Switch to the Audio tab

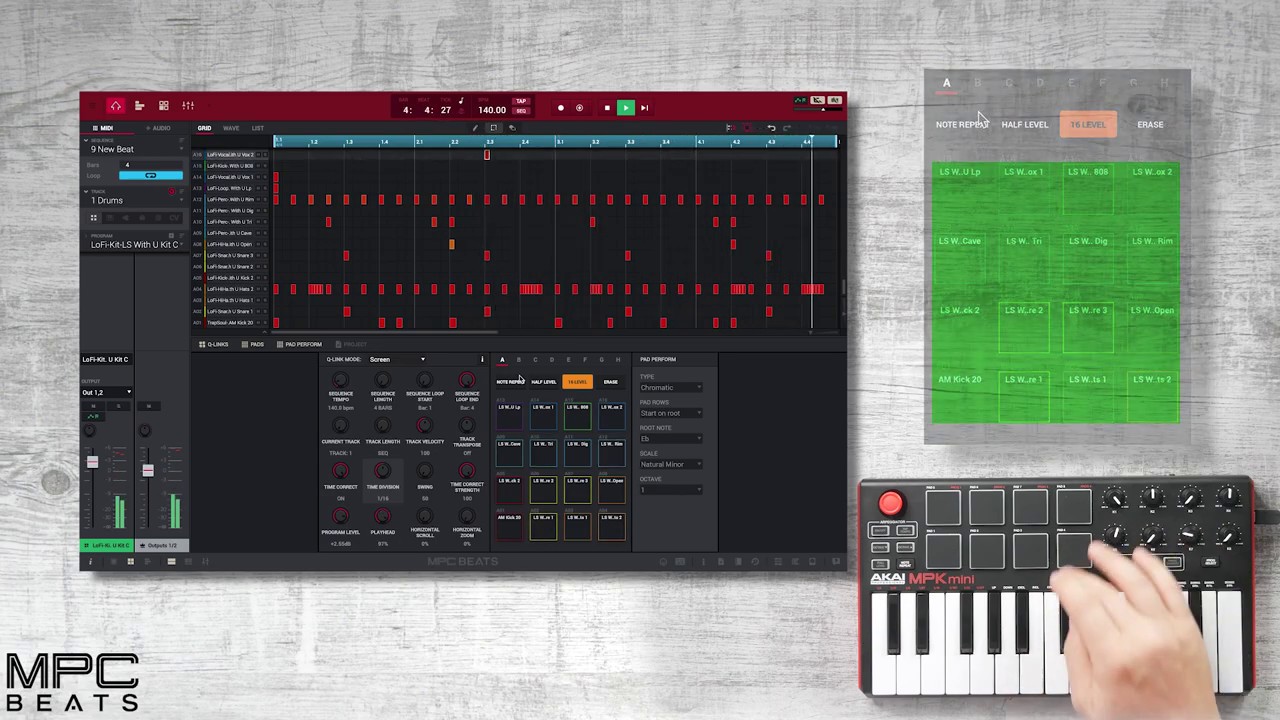[158, 128]
